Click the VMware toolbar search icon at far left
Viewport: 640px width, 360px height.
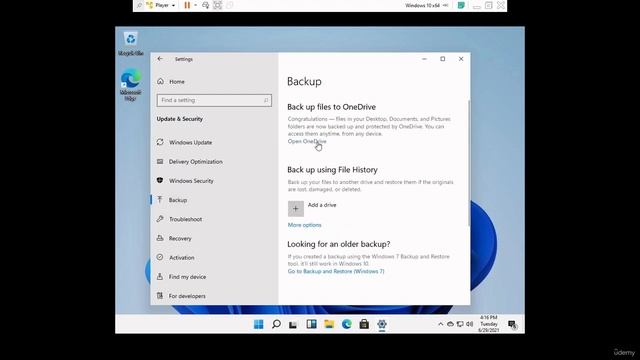click(139, 5)
